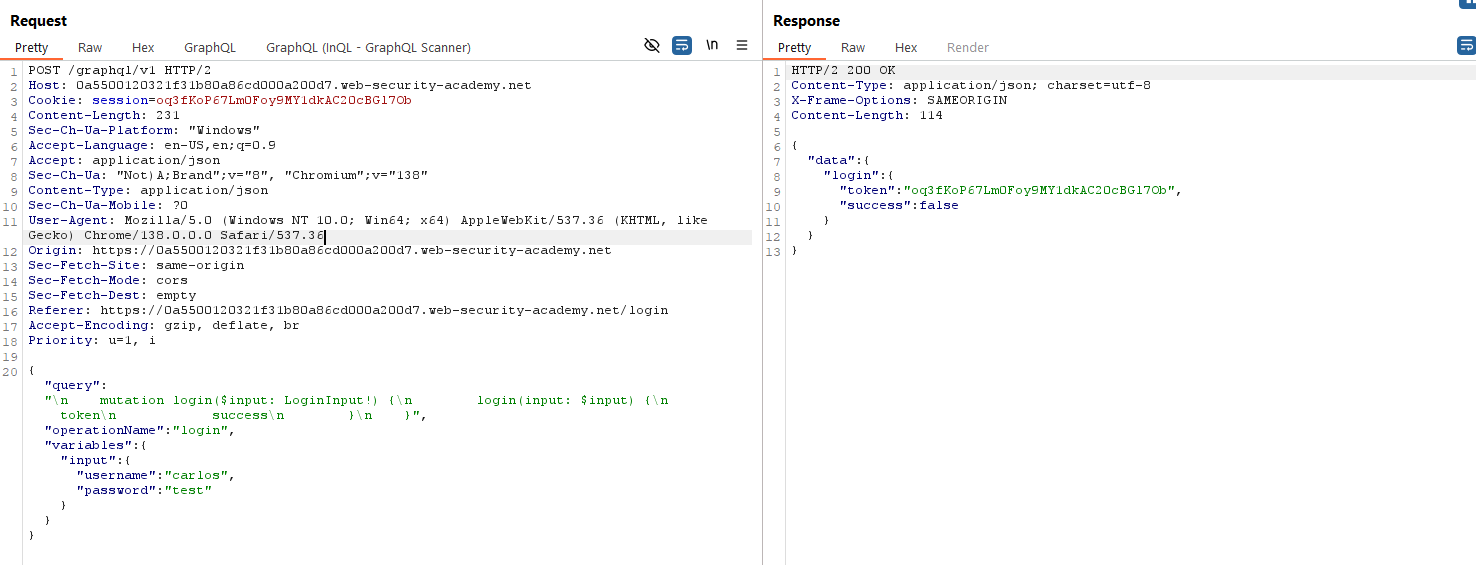Click the session cookie value in Request
Image resolution: width=1476 pixels, height=565 pixels.
[x=284, y=101]
